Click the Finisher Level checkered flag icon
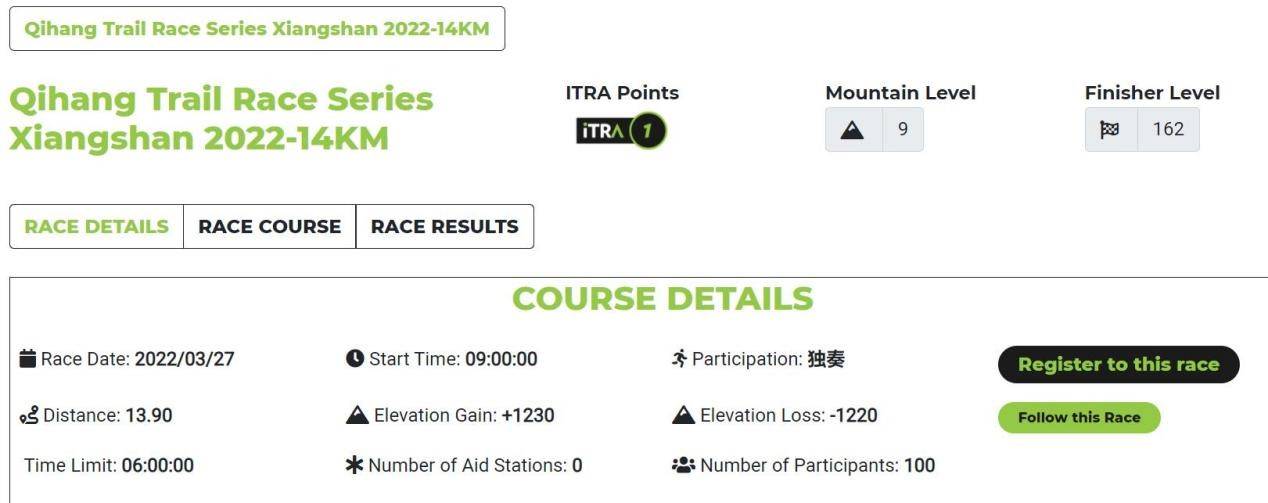Image resolution: width=1268 pixels, height=503 pixels. 1110,130
